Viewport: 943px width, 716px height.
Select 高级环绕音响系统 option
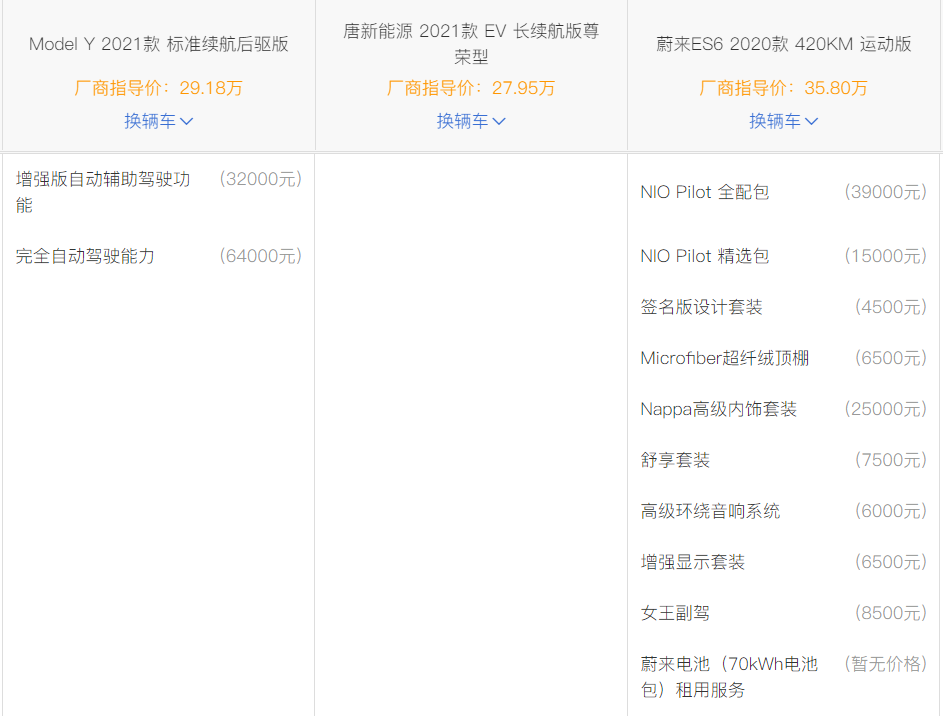(710, 512)
